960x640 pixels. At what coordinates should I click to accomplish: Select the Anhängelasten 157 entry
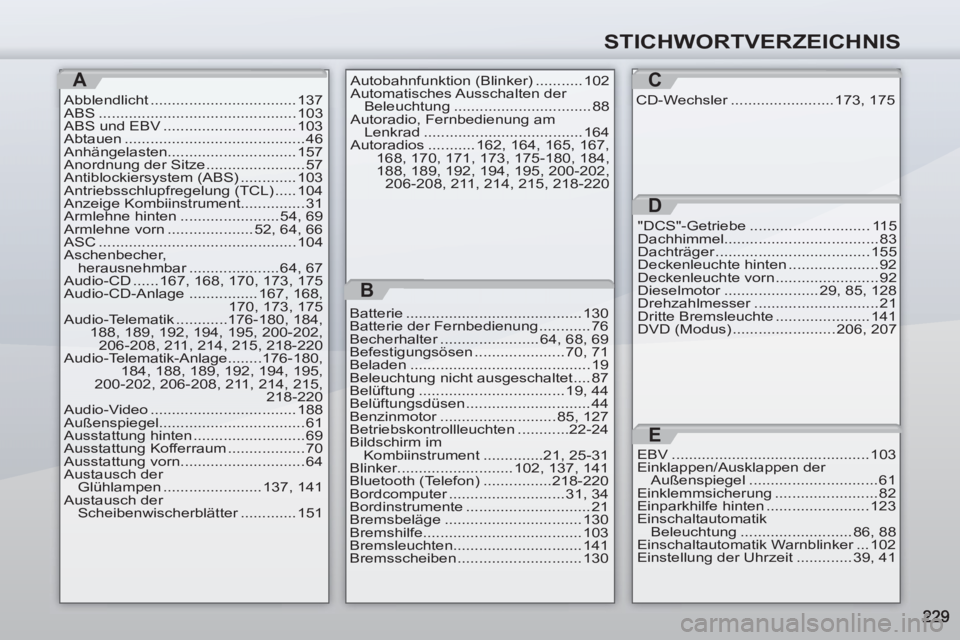pyautogui.click(x=193, y=152)
